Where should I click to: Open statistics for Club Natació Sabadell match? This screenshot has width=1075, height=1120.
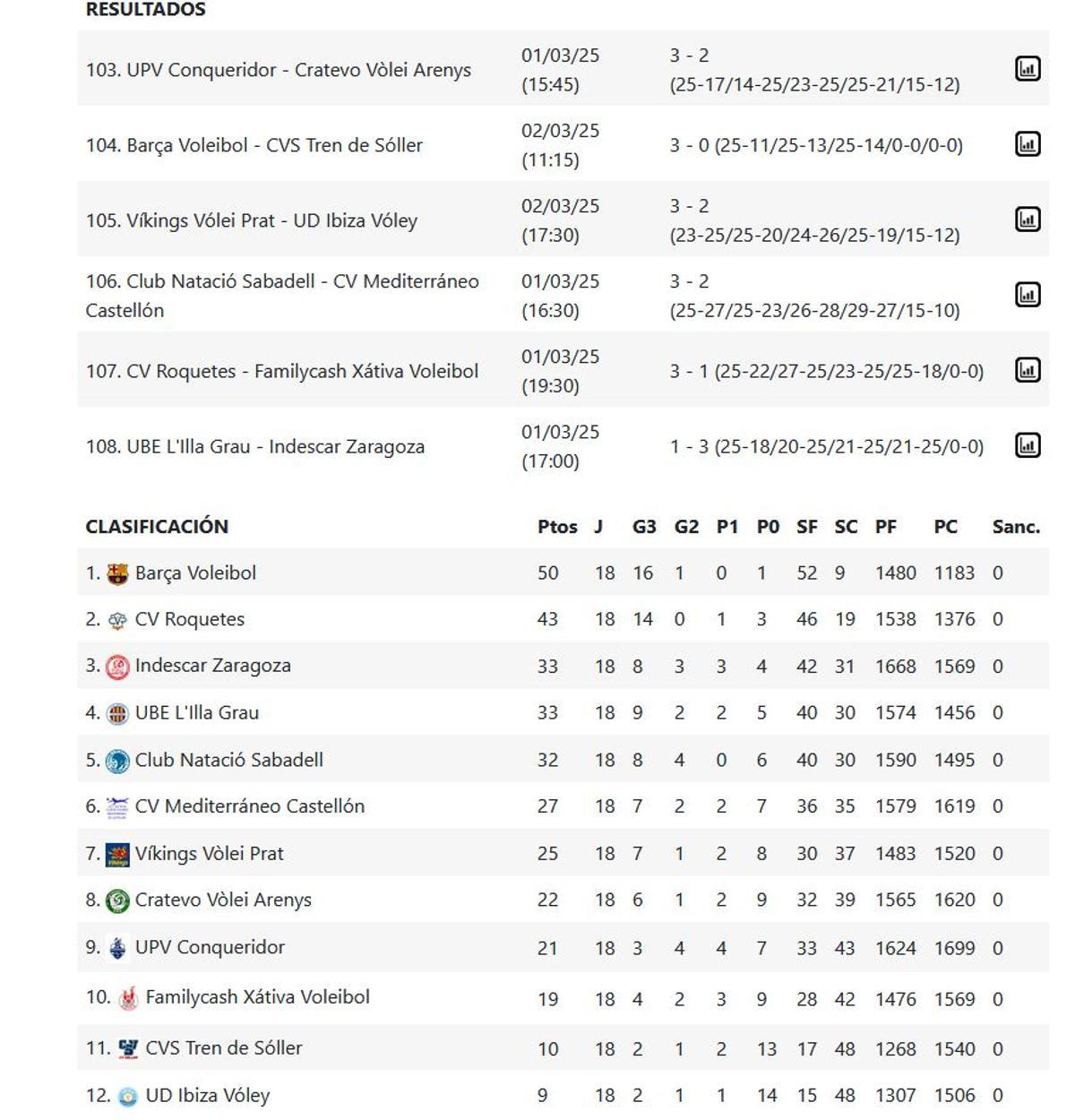point(1028,292)
